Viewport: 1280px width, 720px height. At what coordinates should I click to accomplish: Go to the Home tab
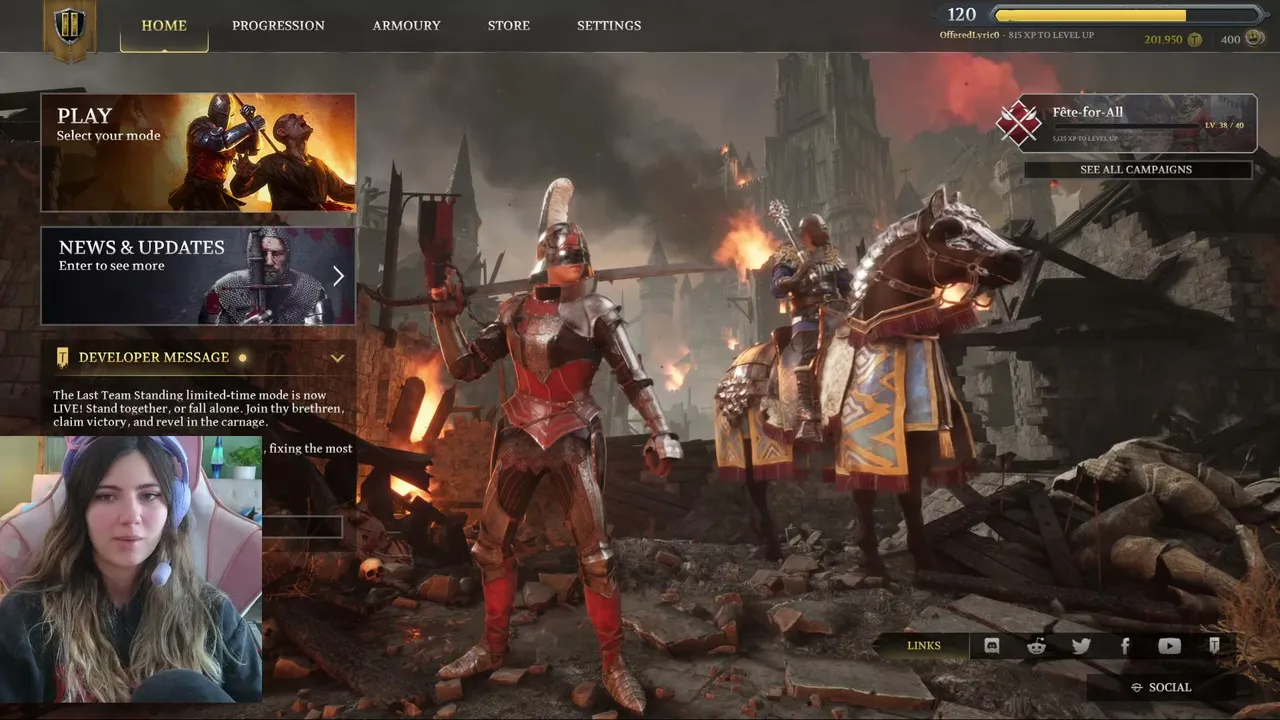[x=164, y=26]
